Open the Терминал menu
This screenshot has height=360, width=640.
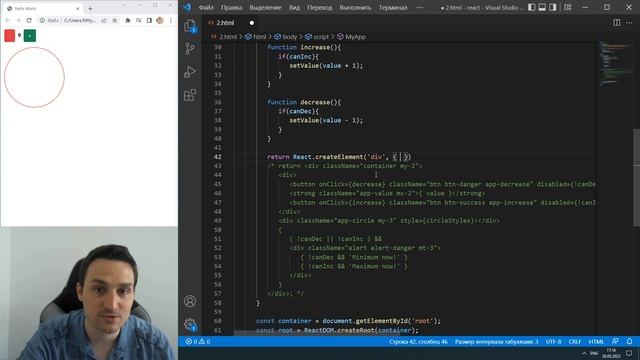[393, 7]
